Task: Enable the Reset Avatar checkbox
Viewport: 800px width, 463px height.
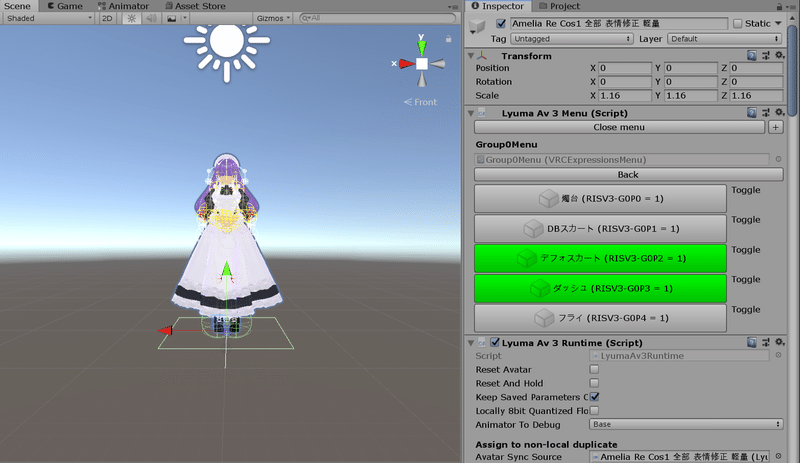Action: coord(594,369)
